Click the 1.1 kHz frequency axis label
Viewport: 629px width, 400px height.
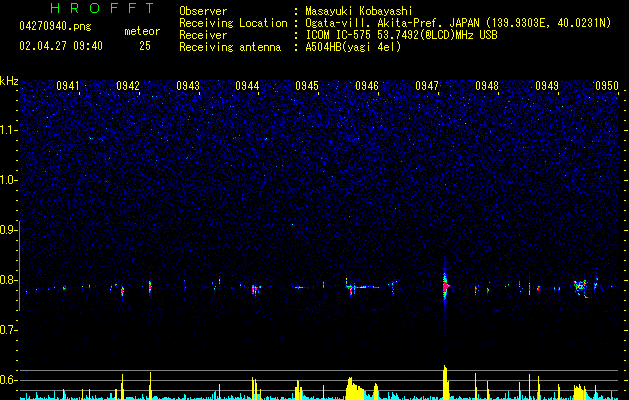[x=8, y=130]
